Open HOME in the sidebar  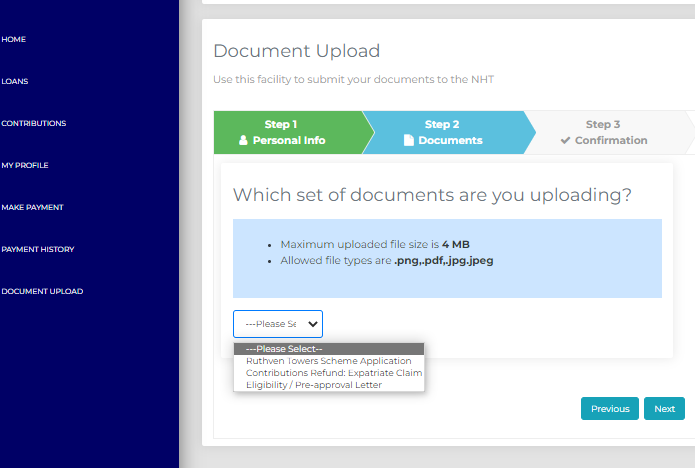coord(14,40)
